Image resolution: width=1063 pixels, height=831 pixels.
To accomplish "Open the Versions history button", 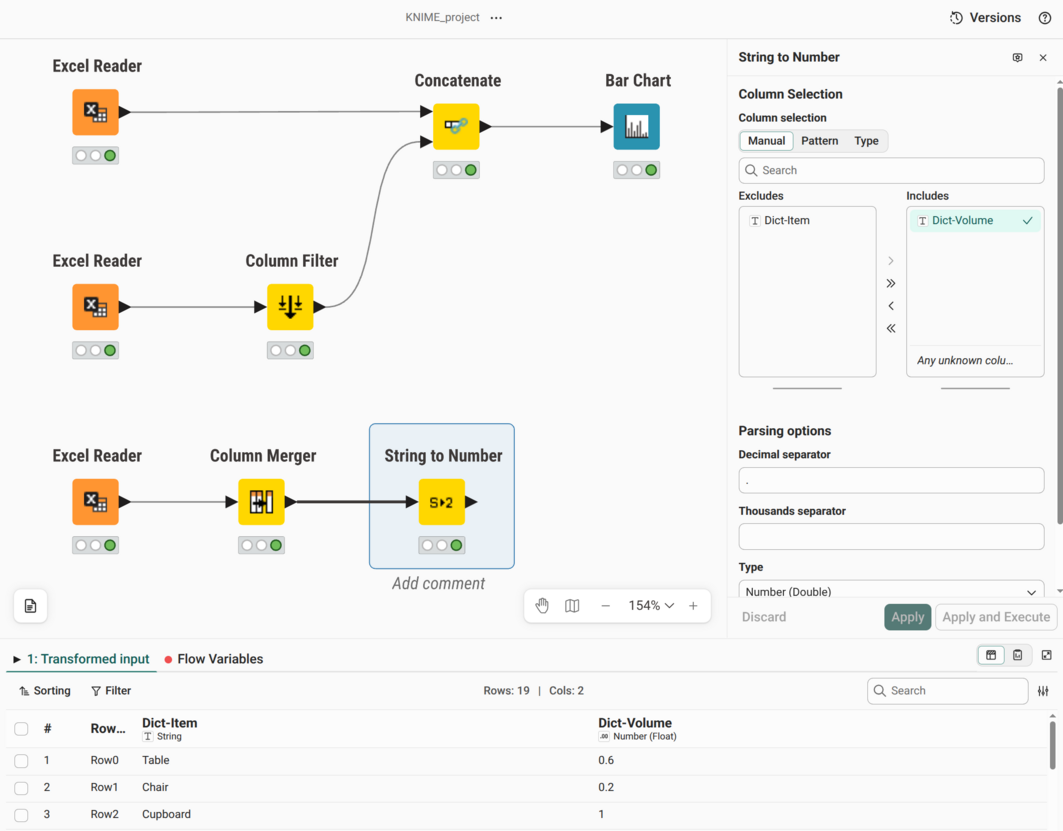I will 985,18.
